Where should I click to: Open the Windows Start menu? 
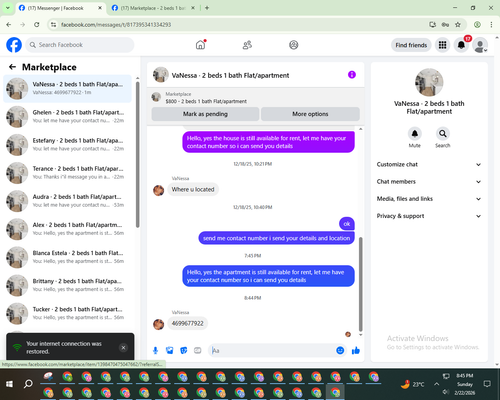point(9,384)
